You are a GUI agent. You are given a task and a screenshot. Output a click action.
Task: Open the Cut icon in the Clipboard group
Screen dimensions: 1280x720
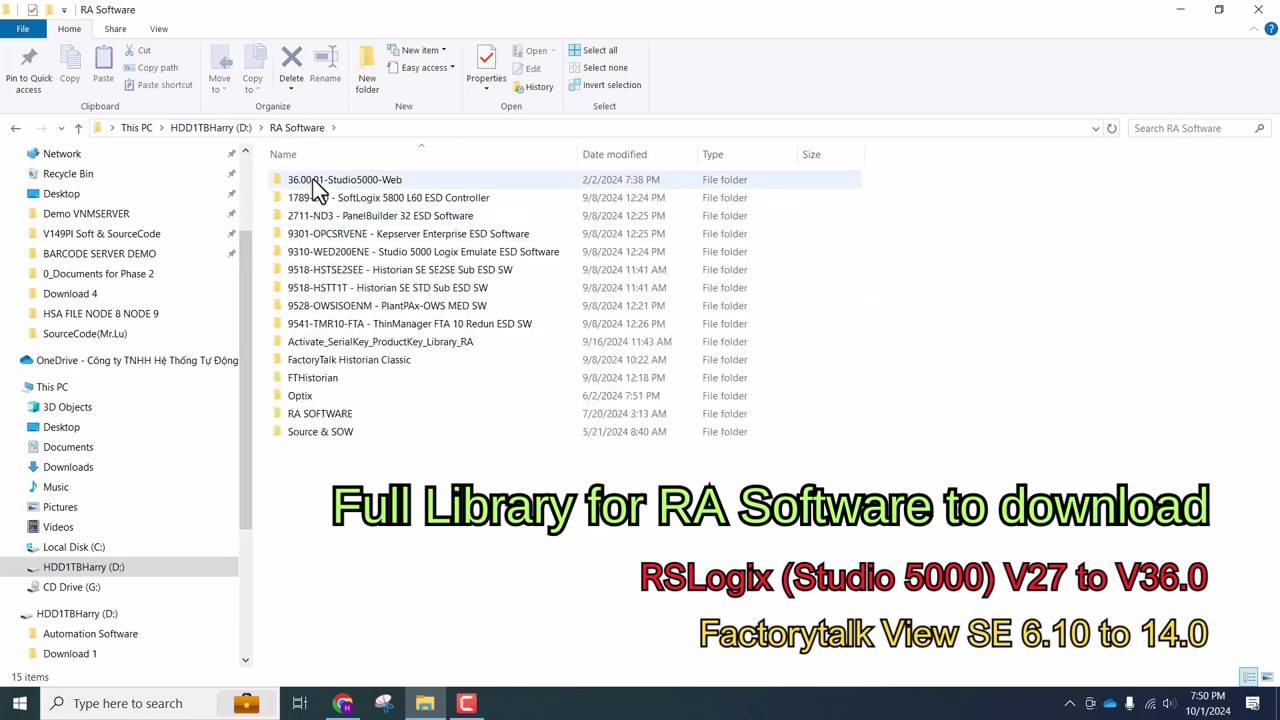(x=144, y=50)
